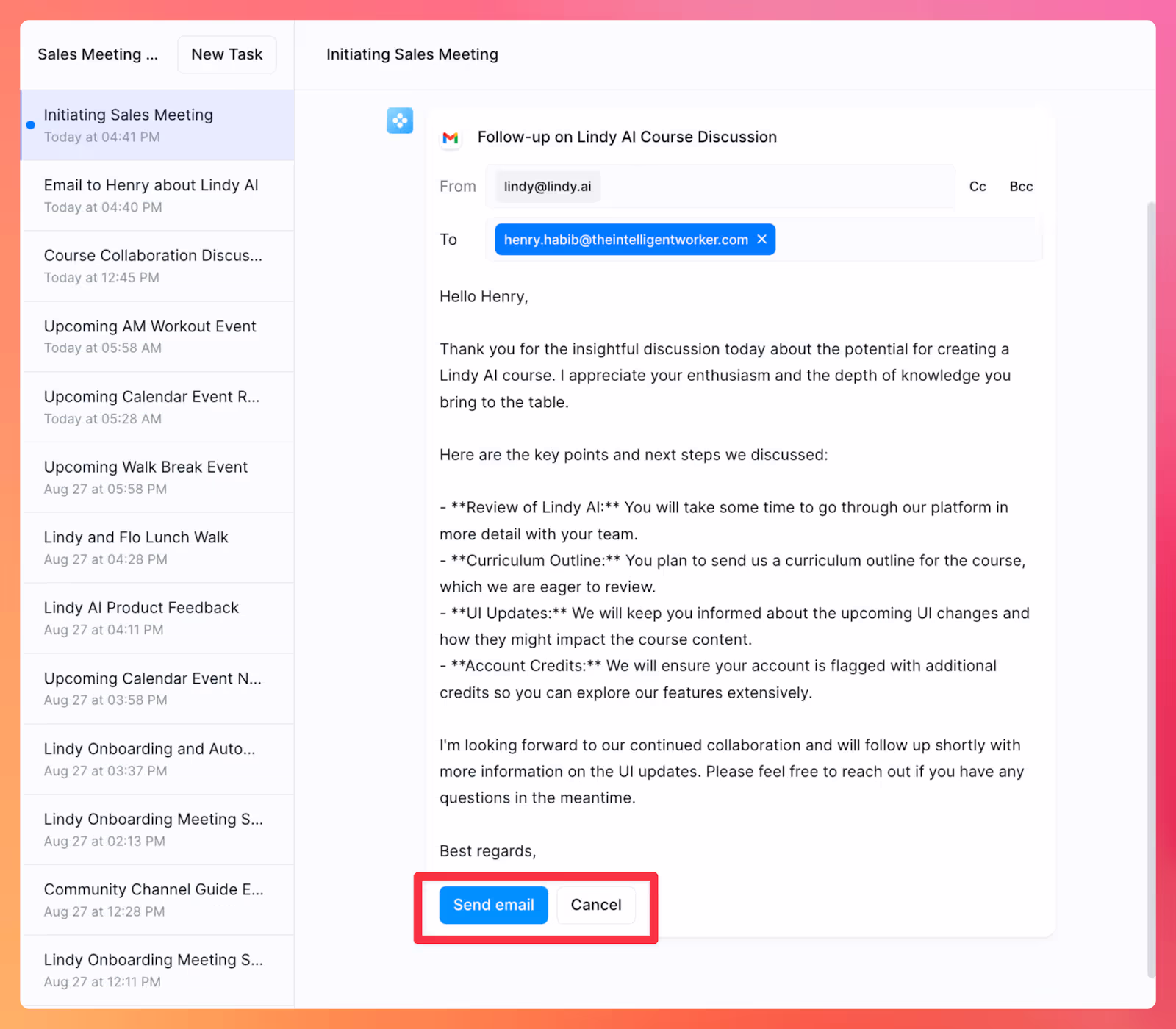
Task: Click the 'Here are the key points' line
Action: tap(634, 455)
